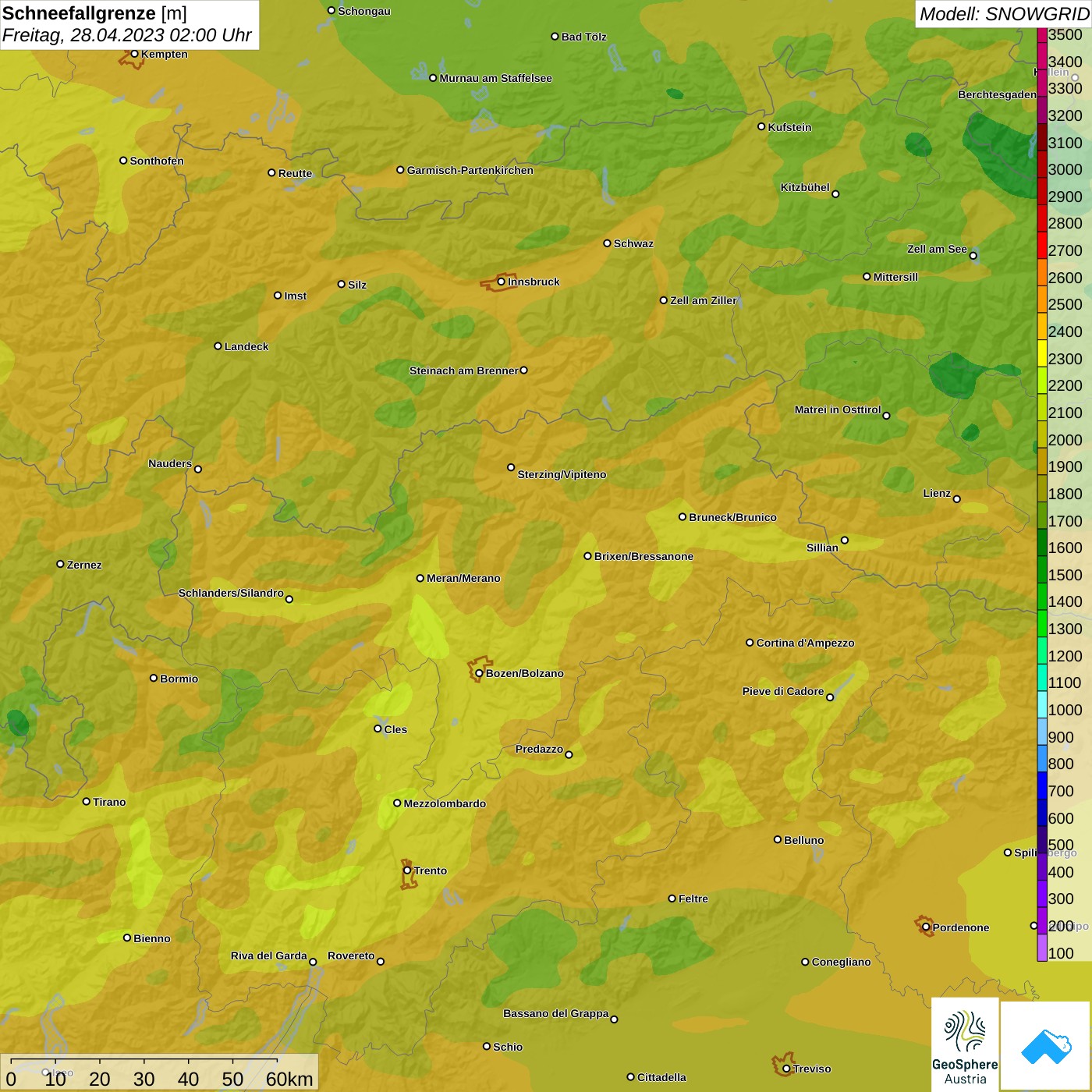Click the 'Meran/Merano' map label
The width and height of the screenshot is (1092, 1092).
[463, 578]
